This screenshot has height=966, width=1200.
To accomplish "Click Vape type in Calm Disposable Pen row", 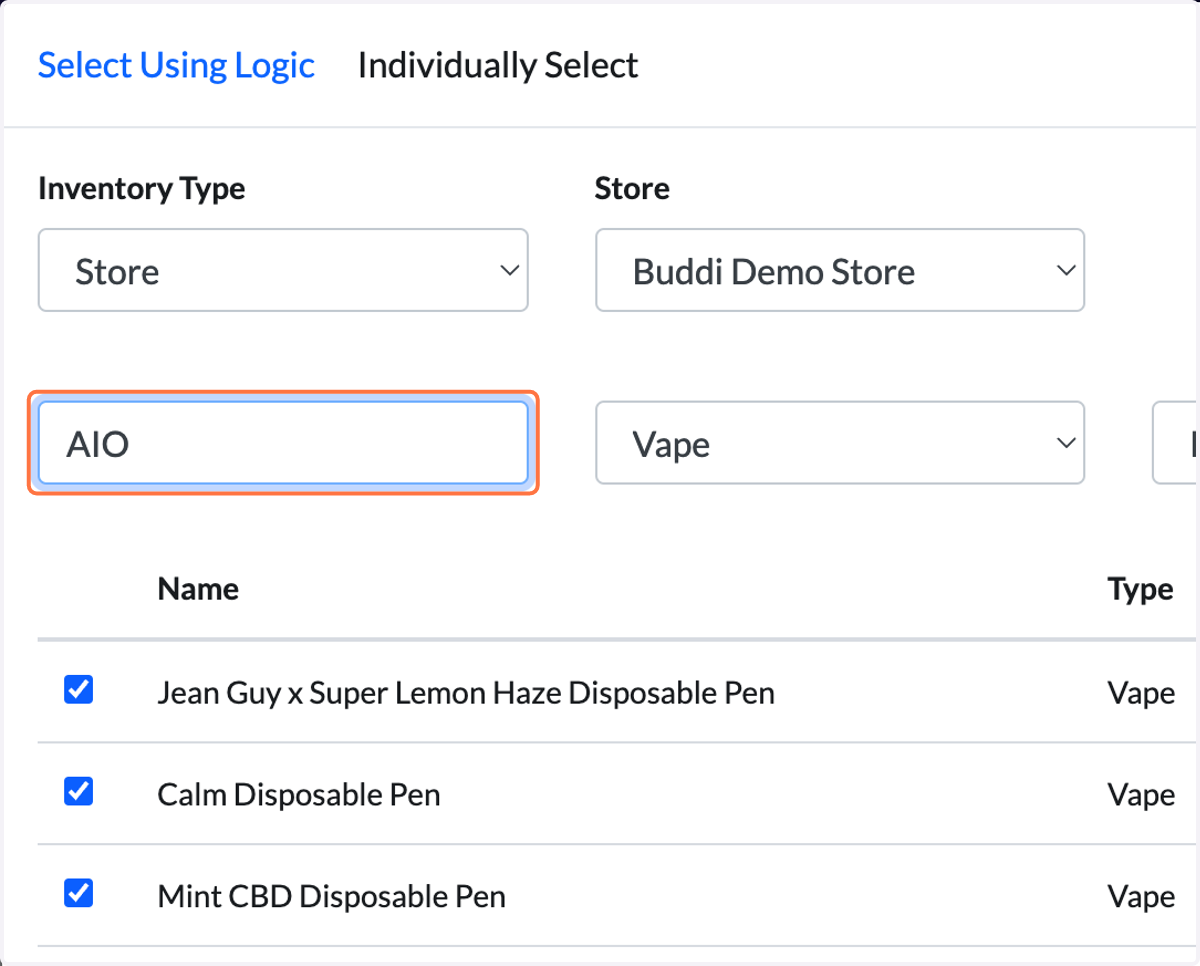I will [x=1141, y=795].
